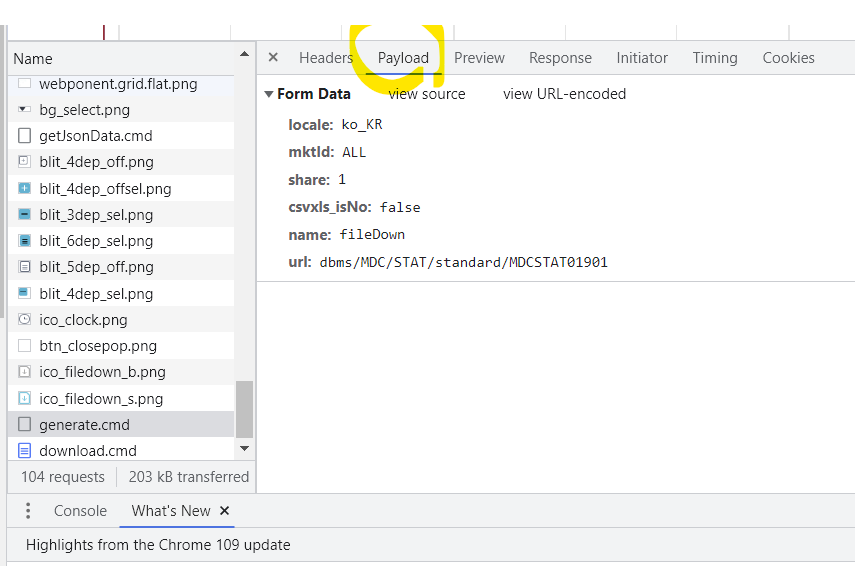Image resolution: width=855 pixels, height=566 pixels.
Task: Open the Console drawer tab
Action: pos(80,511)
